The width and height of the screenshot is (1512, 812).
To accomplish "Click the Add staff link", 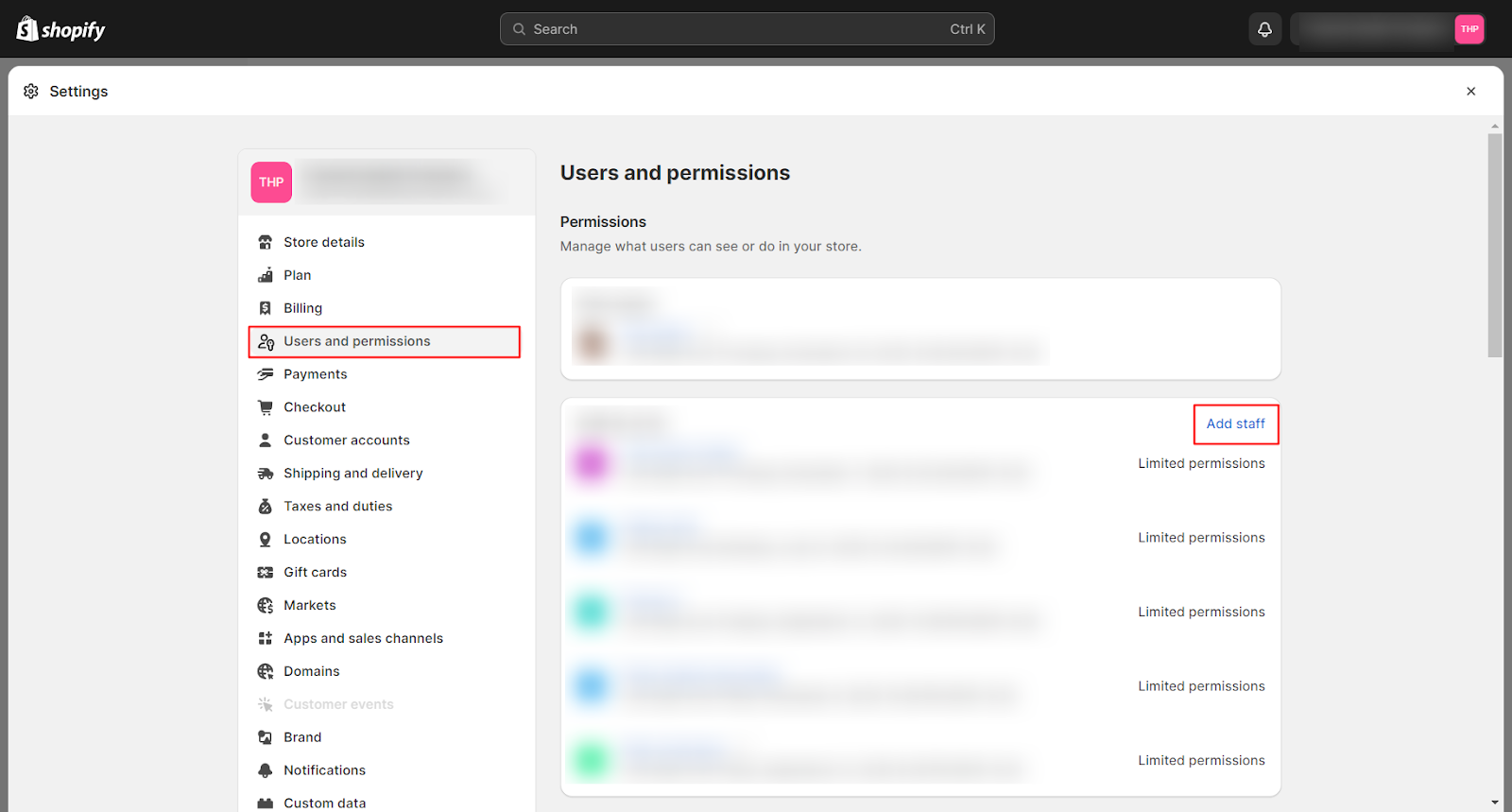I will [1235, 424].
